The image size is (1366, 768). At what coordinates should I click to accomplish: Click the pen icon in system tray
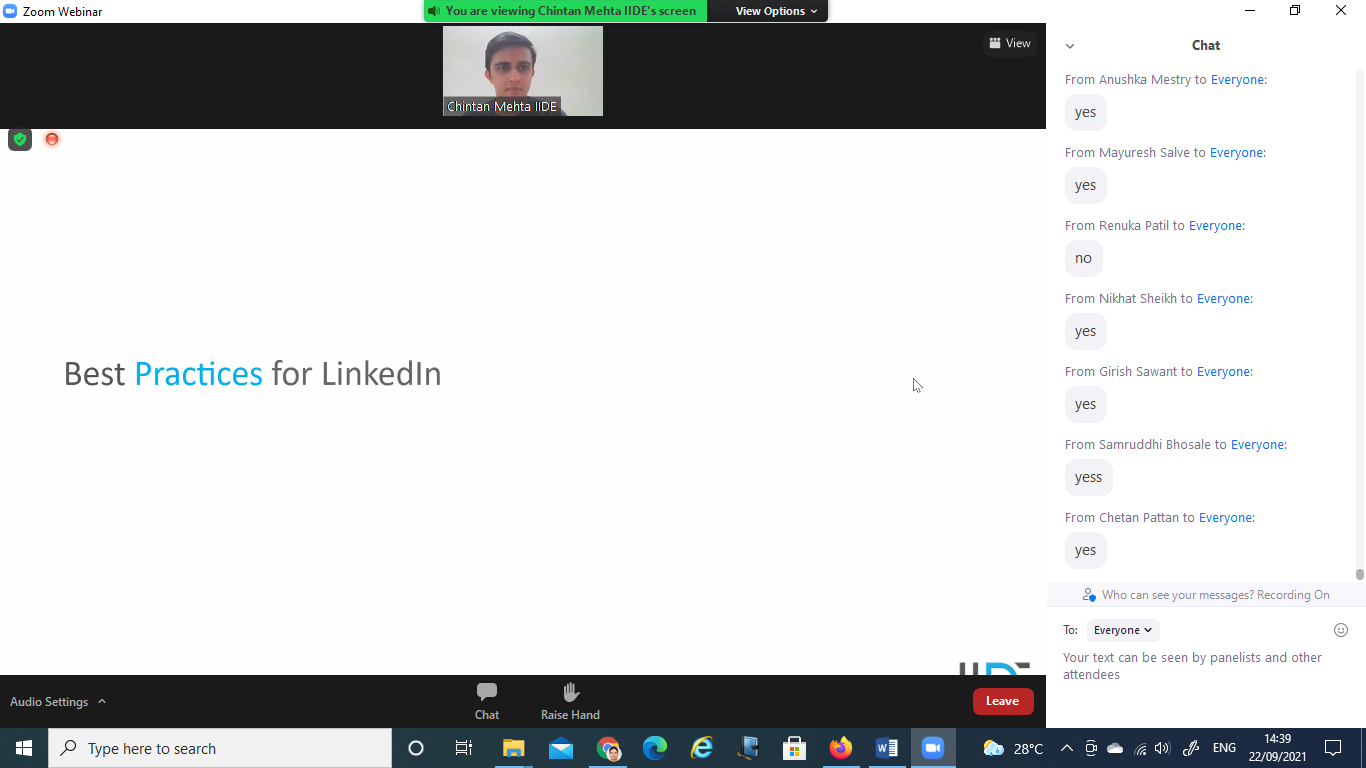pos(1190,748)
